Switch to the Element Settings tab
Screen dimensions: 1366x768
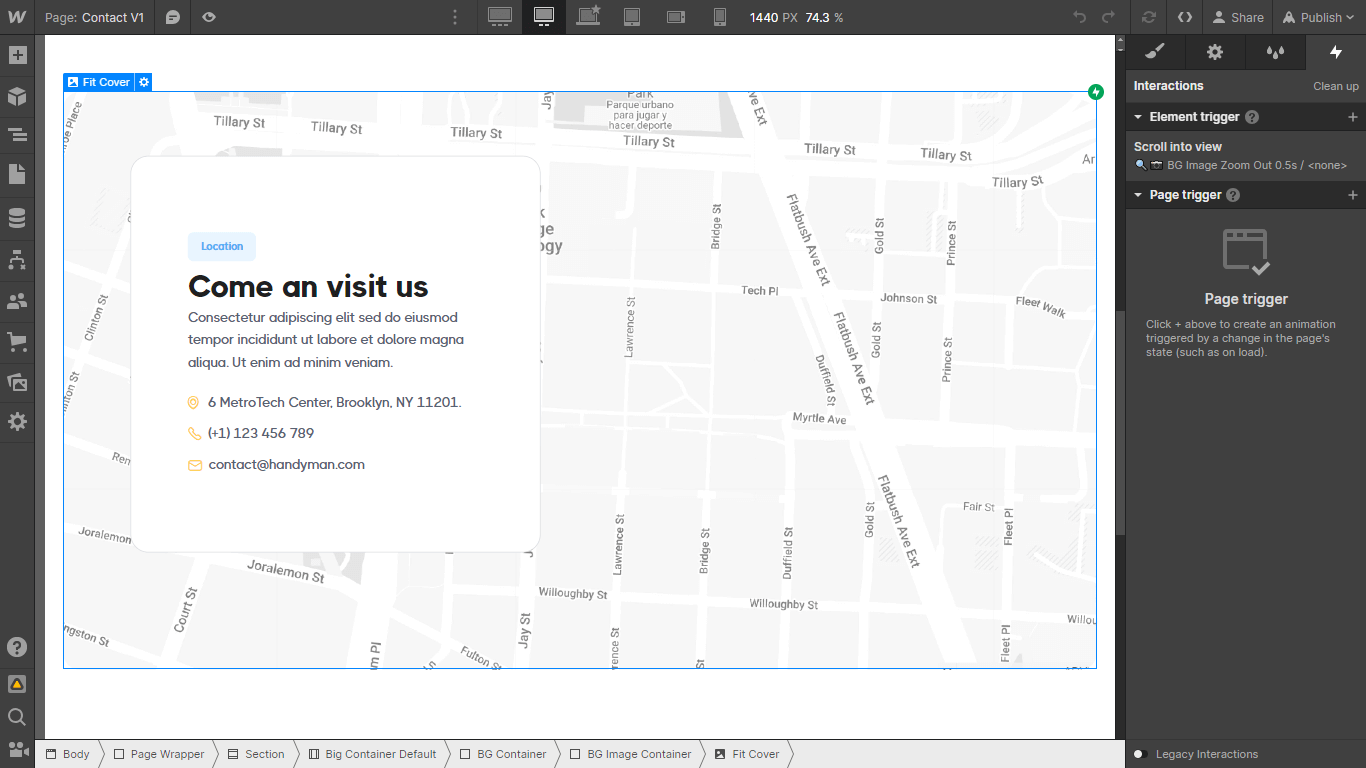pyautogui.click(x=1215, y=52)
